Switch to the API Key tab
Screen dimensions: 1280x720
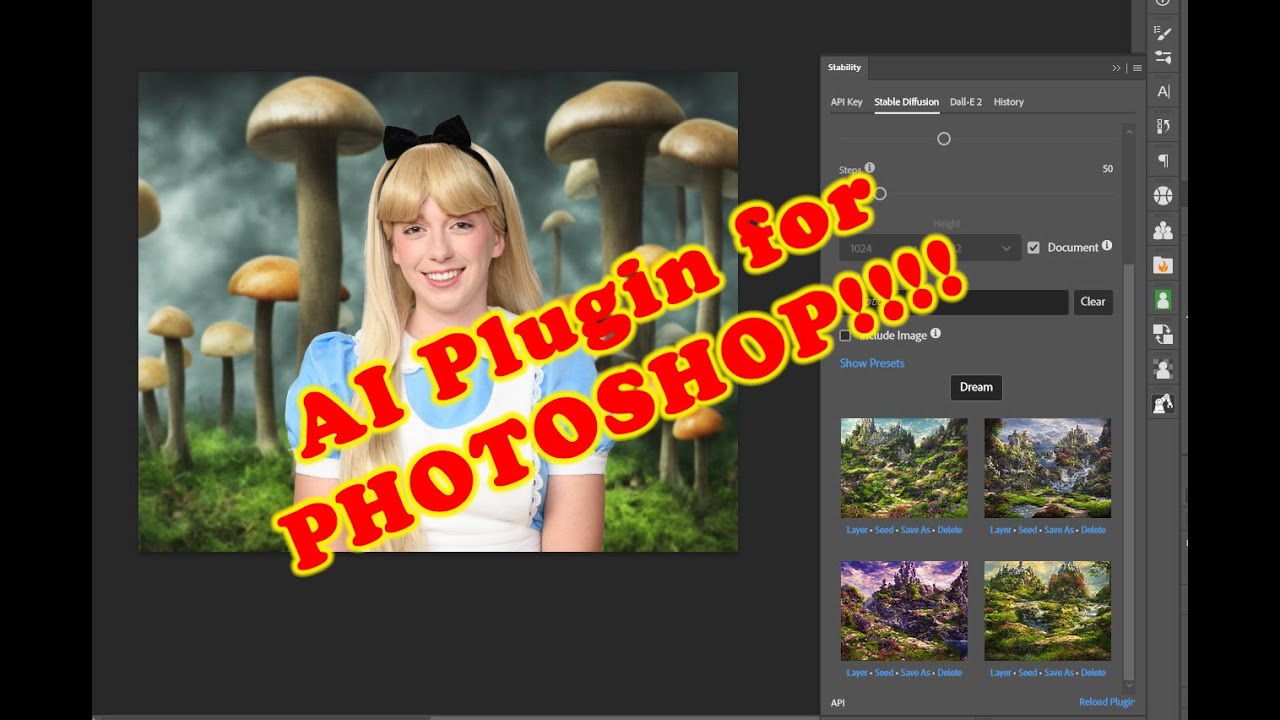pos(846,102)
